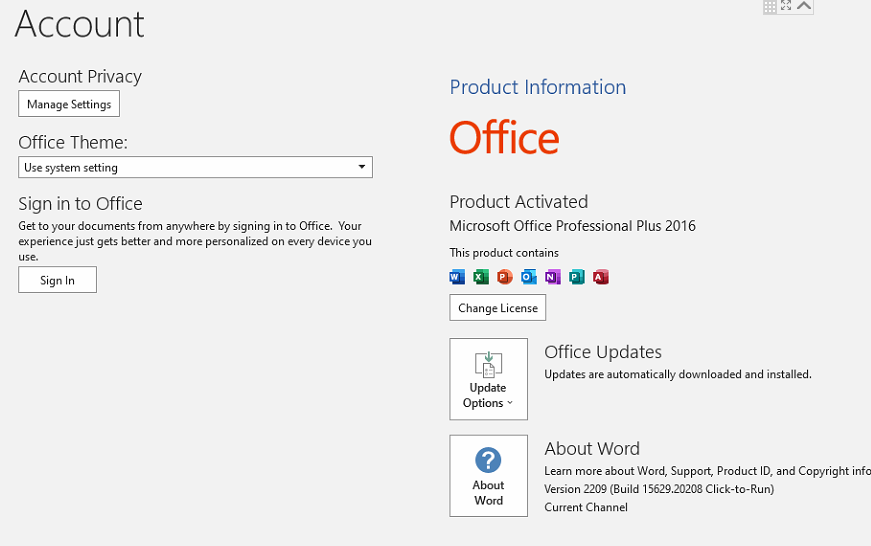This screenshot has width=871, height=546.
Task: Click the OneNote app icon in product list
Action: pyautogui.click(x=553, y=277)
